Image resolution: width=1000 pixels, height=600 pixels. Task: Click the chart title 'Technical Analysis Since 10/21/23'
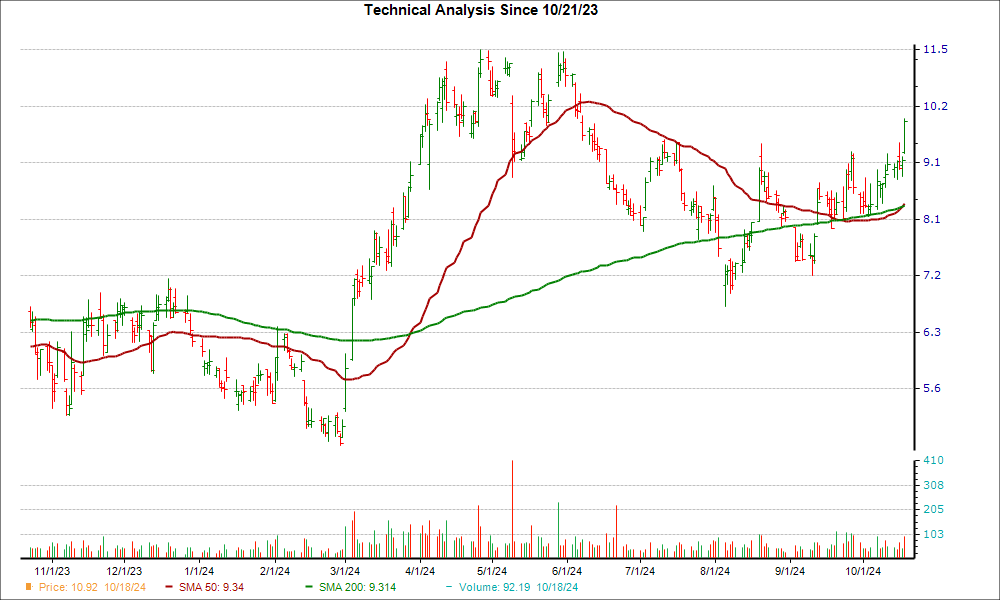coord(481,10)
